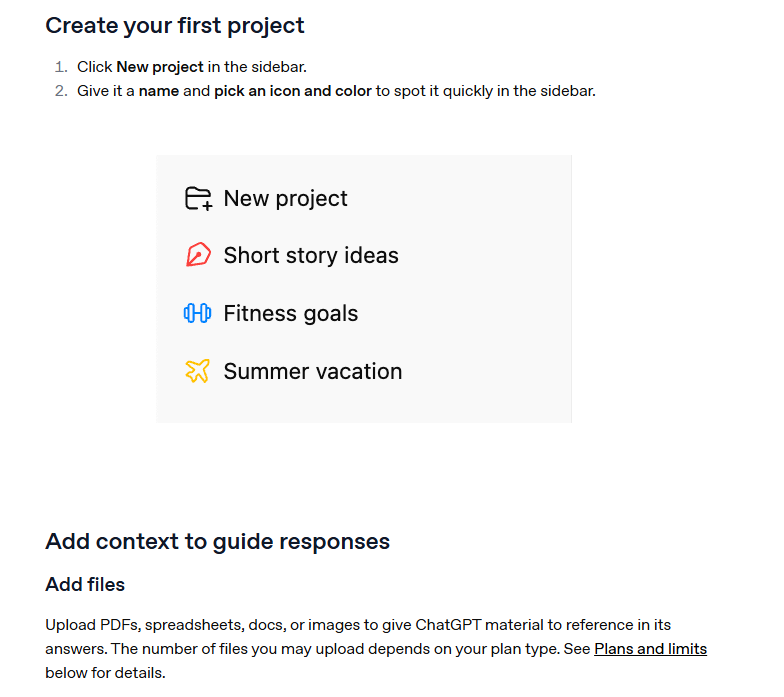784x697 pixels.
Task: Click the 'below for details' line
Action: click(x=105, y=672)
